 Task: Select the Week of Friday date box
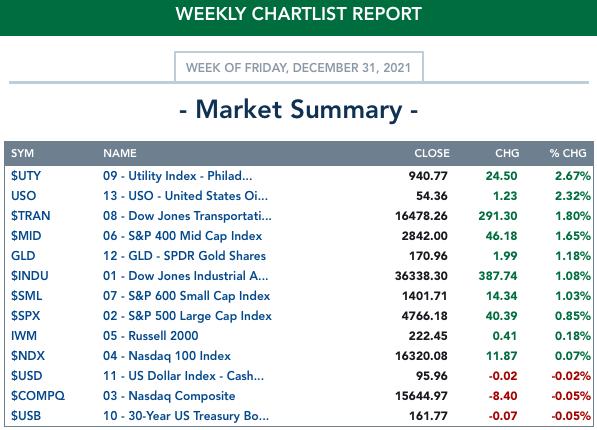click(298, 67)
